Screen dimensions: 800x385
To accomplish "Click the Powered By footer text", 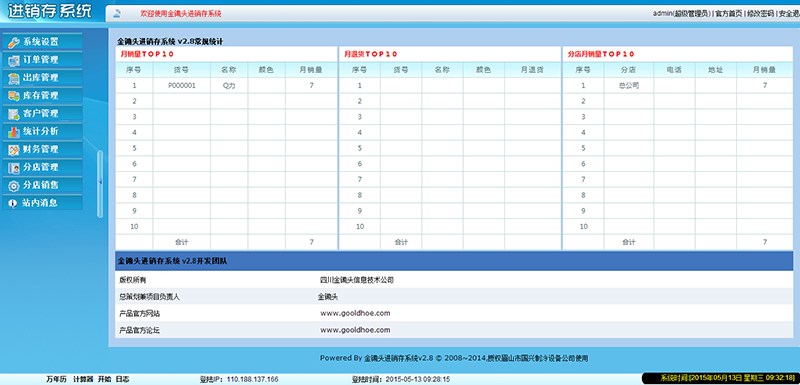I will tap(454, 358).
